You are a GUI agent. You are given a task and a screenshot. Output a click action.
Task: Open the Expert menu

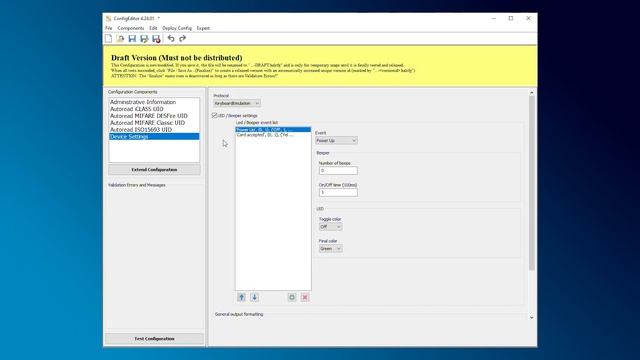click(x=203, y=28)
